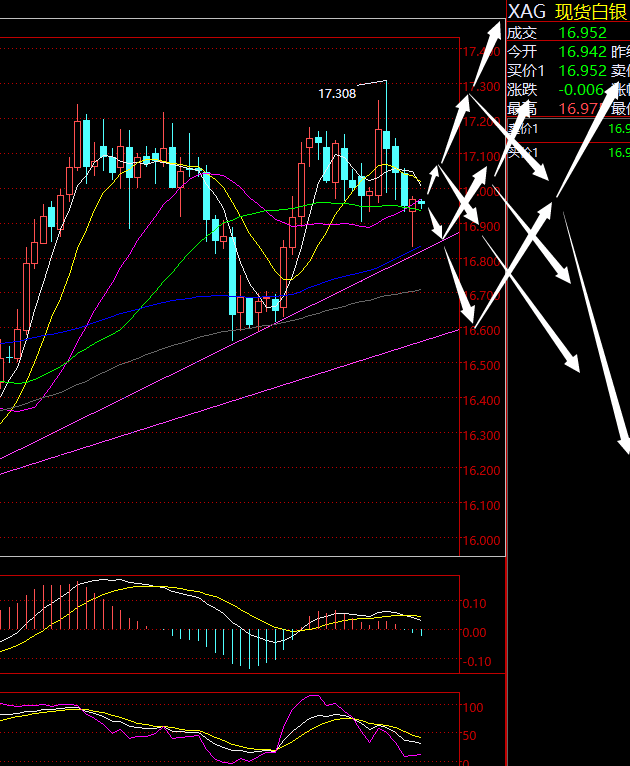The image size is (630, 766).
Task: Click the 买价1 bid value 16.952
Action: coord(583,71)
